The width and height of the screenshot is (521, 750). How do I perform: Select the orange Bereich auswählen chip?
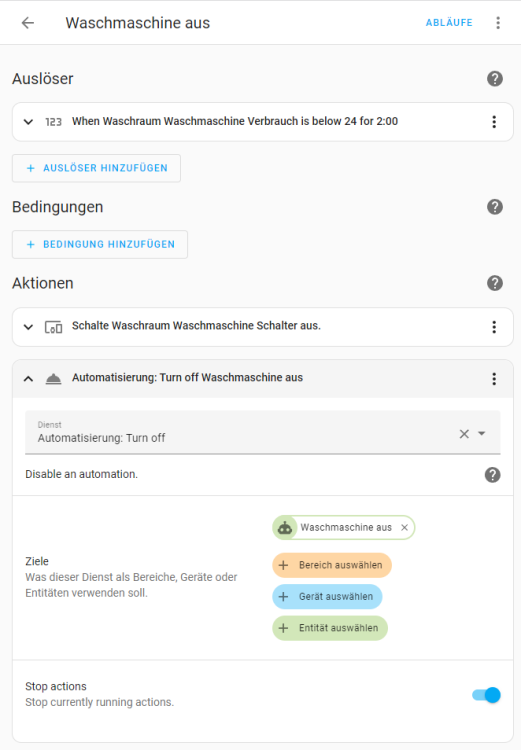coord(332,565)
